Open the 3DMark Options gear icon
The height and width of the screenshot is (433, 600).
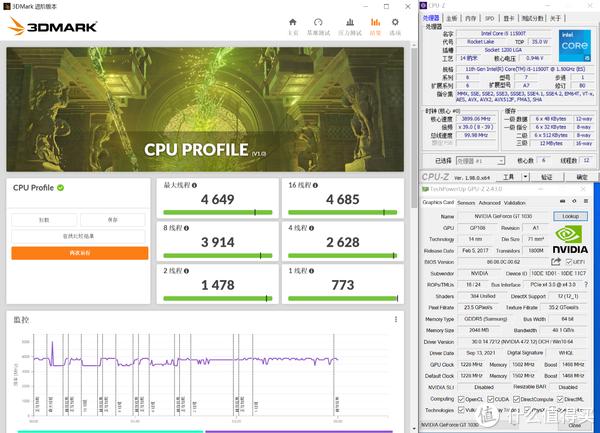[x=395, y=22]
